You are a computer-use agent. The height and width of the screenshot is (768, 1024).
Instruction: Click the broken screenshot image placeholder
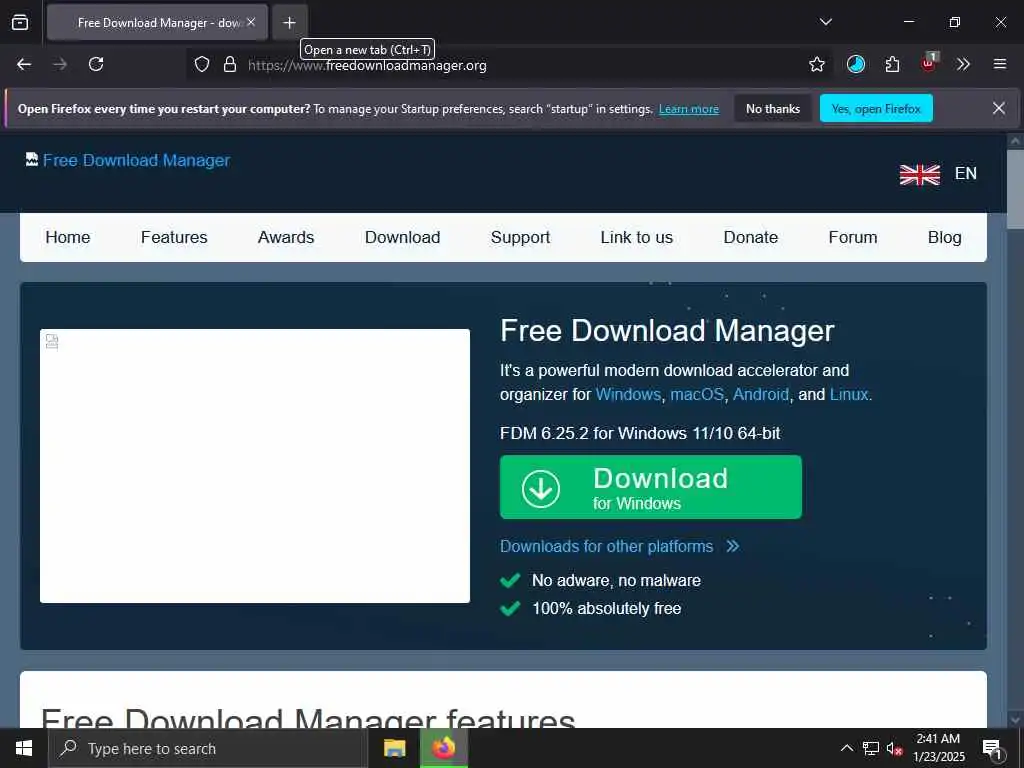(x=255, y=466)
